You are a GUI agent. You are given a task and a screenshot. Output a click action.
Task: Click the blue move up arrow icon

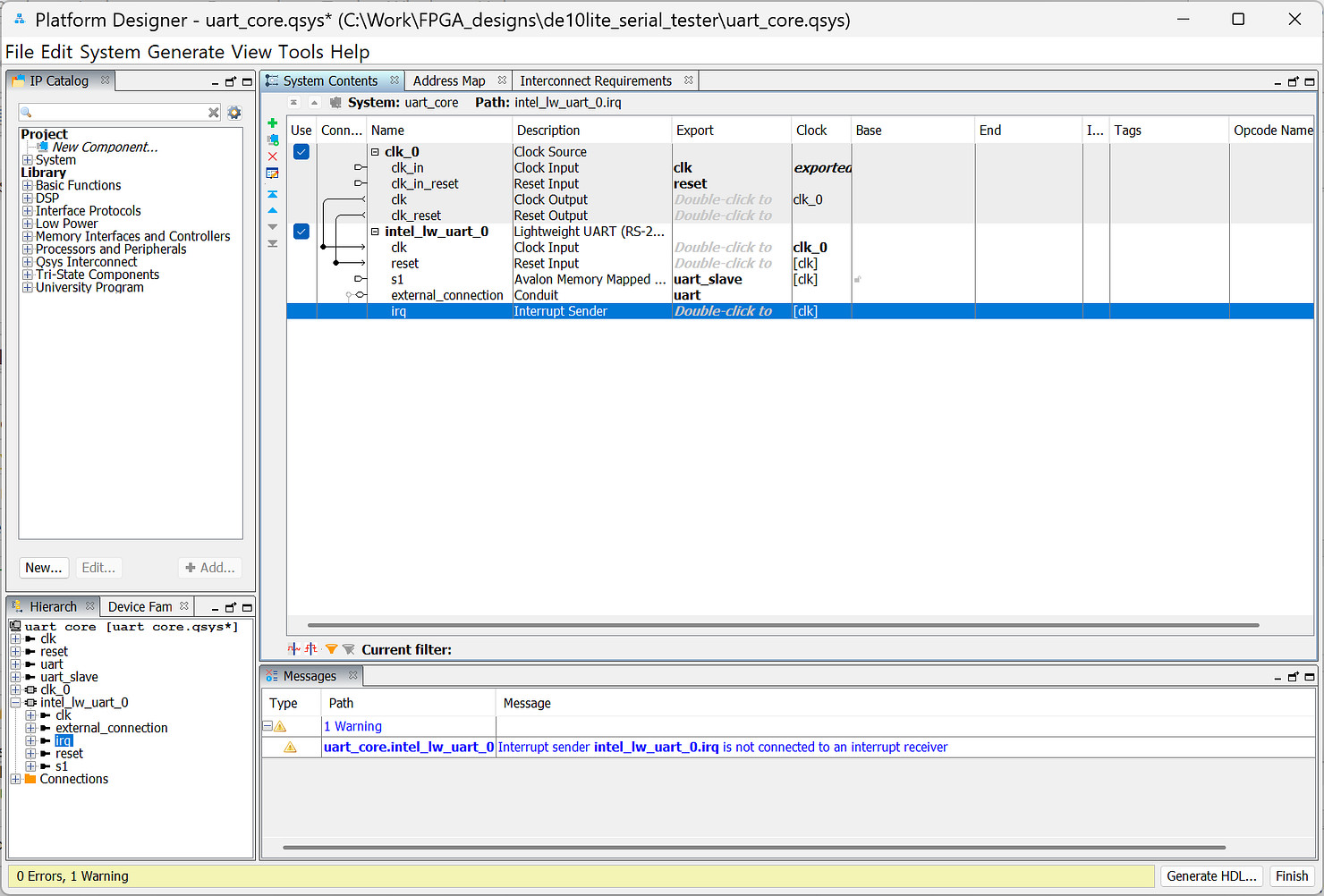tap(273, 210)
